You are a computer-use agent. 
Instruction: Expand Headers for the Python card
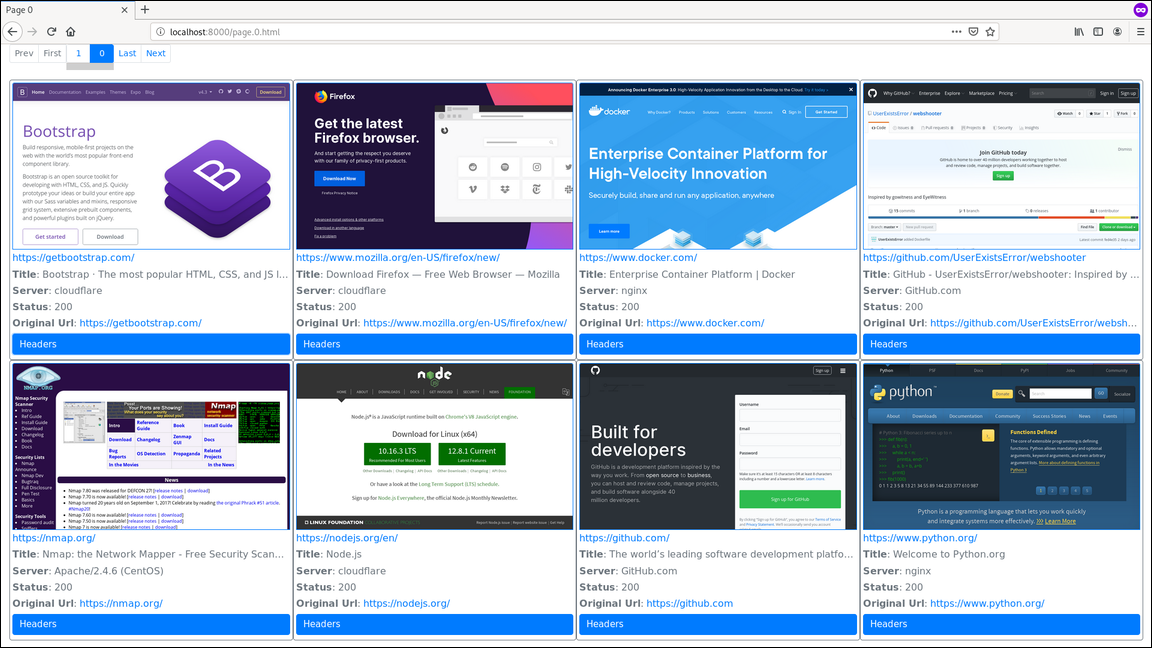(x=1001, y=624)
